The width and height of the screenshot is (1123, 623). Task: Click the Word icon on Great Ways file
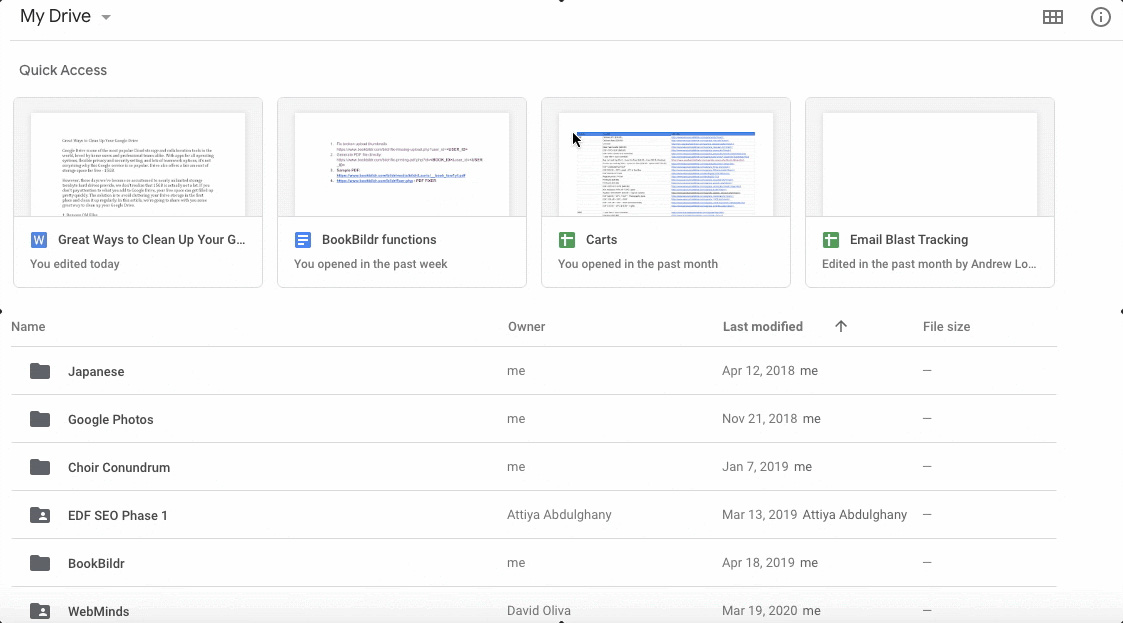click(x=40, y=240)
